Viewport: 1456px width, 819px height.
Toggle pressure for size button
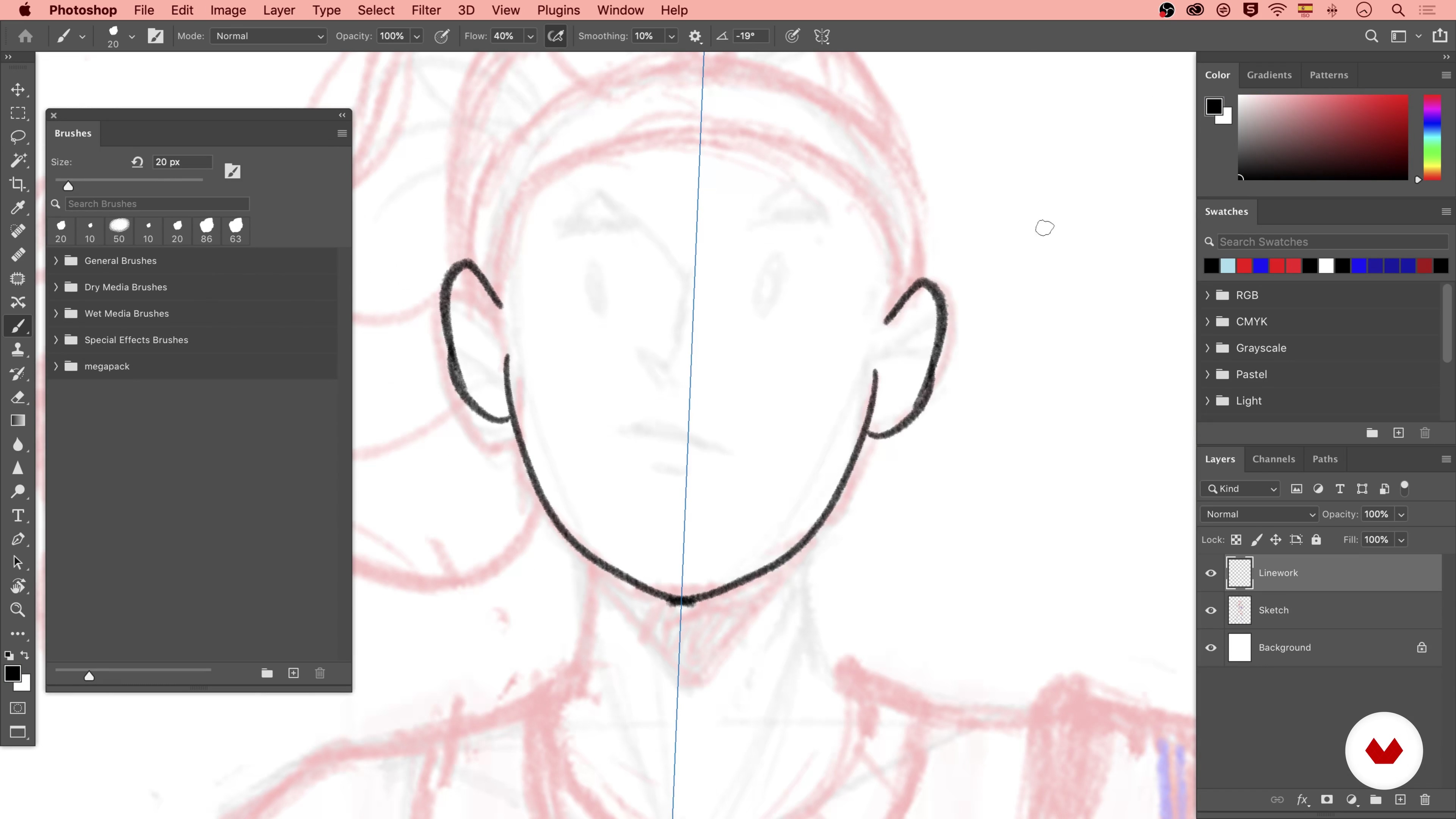[792, 36]
